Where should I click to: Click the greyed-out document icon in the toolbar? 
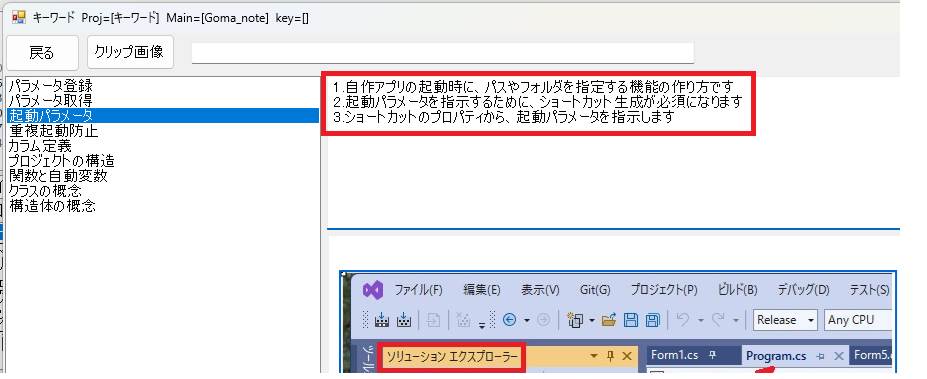coord(433,320)
